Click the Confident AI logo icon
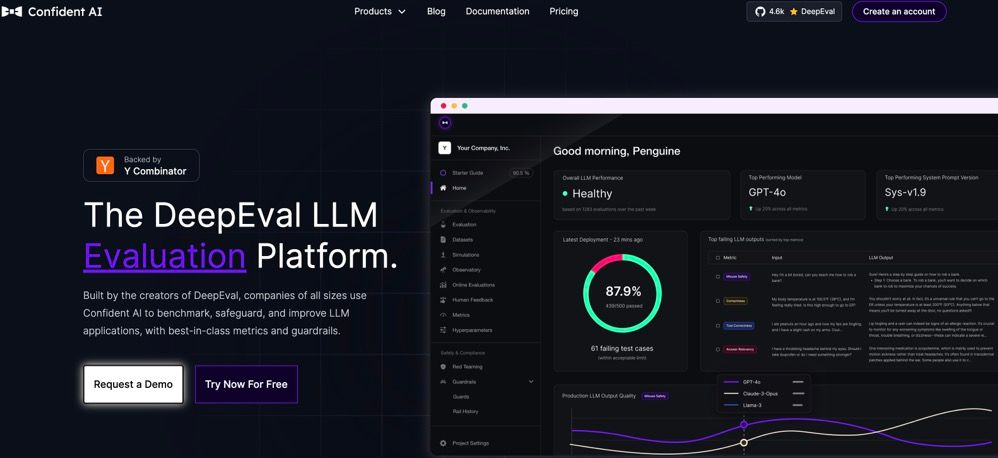Viewport: 998px width, 458px height. pos(11,11)
